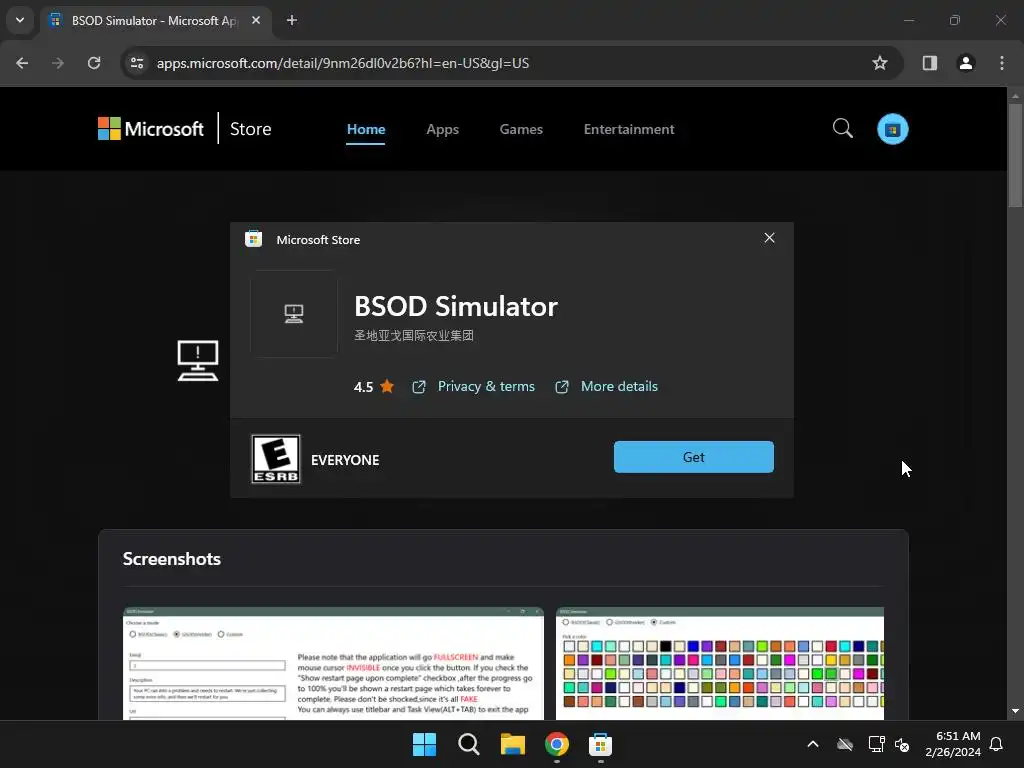1024x768 pixels.
Task: Click the scrollbar down arrow
Action: 1015,711
